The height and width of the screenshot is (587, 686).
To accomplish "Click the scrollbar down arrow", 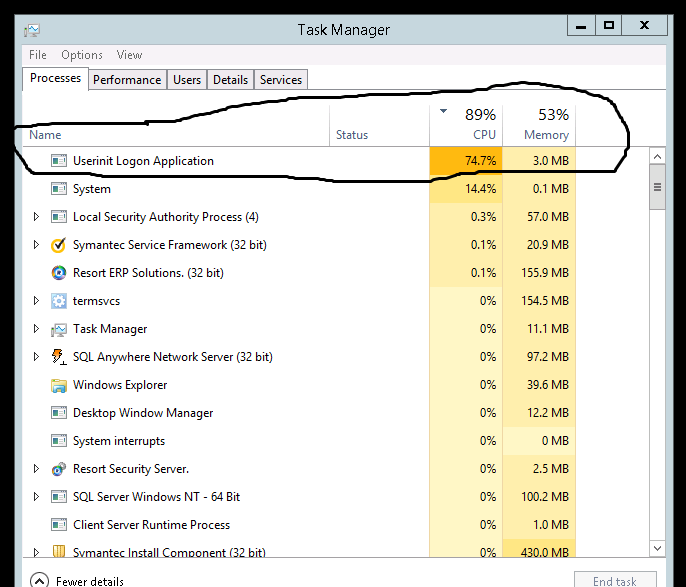I will tap(658, 548).
